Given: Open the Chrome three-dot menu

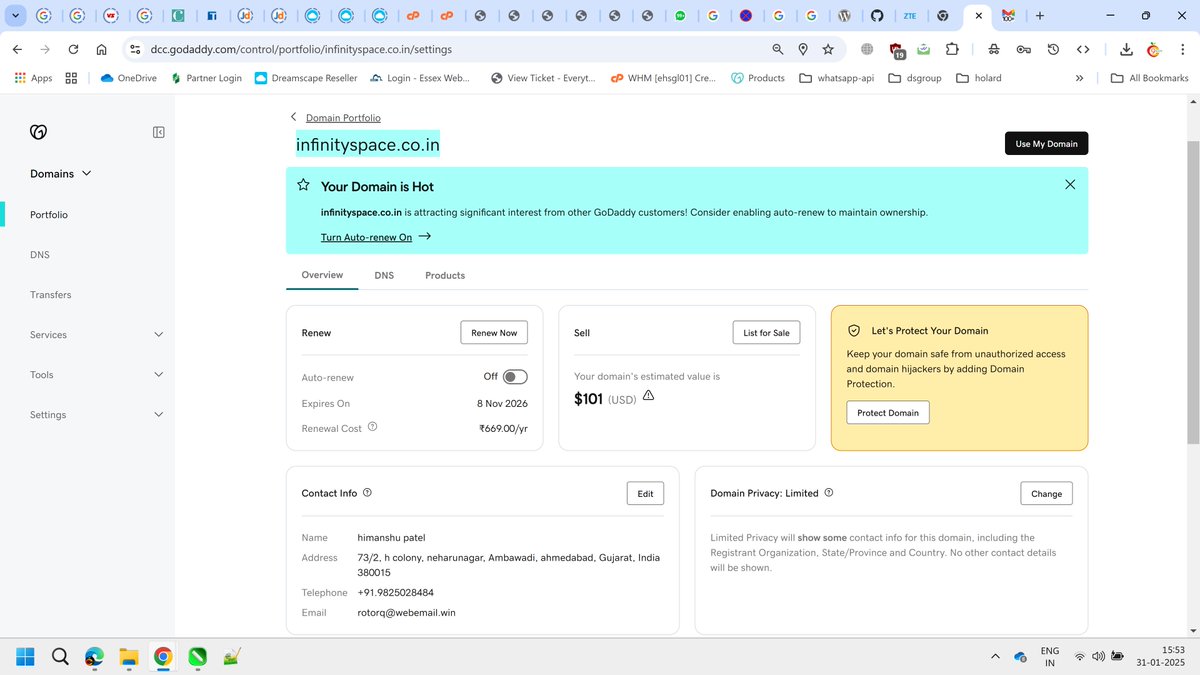Looking at the screenshot, I should [x=1180, y=49].
